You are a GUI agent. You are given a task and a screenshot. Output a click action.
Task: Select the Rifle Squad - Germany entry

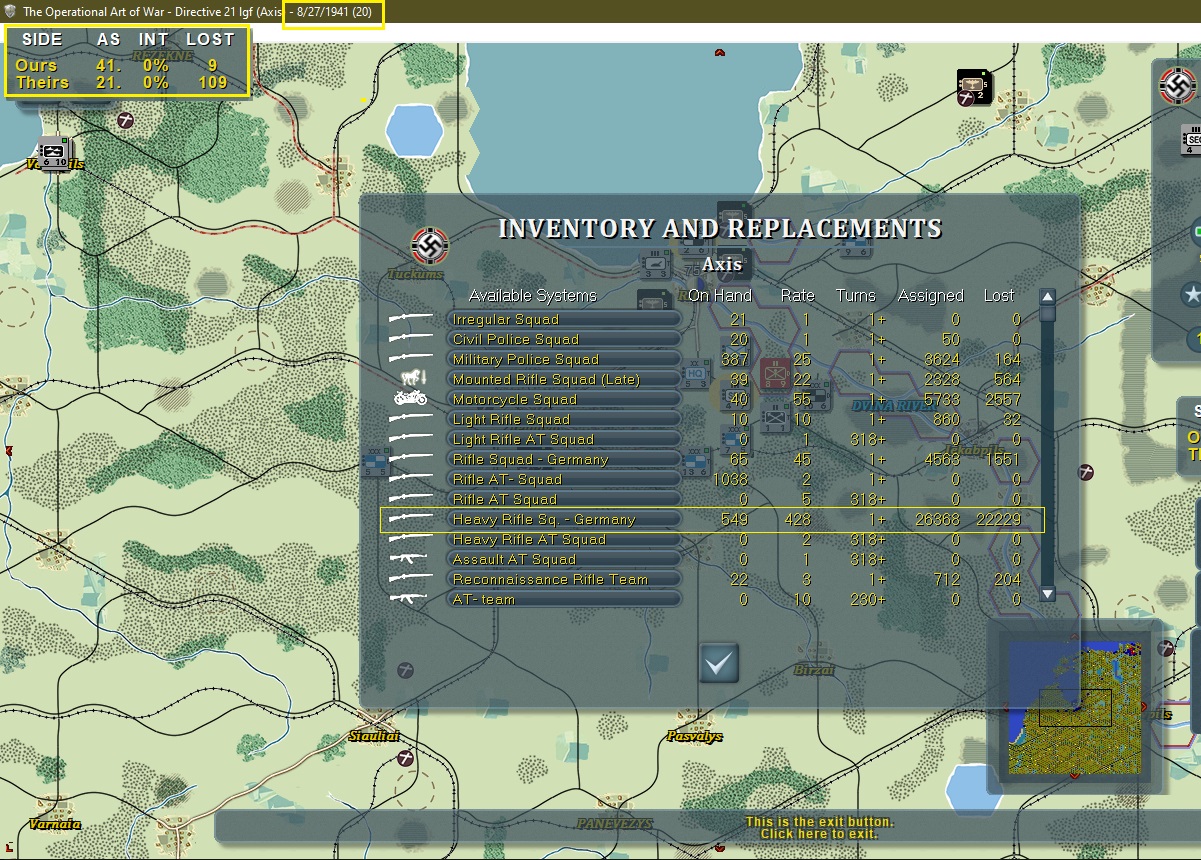point(564,459)
